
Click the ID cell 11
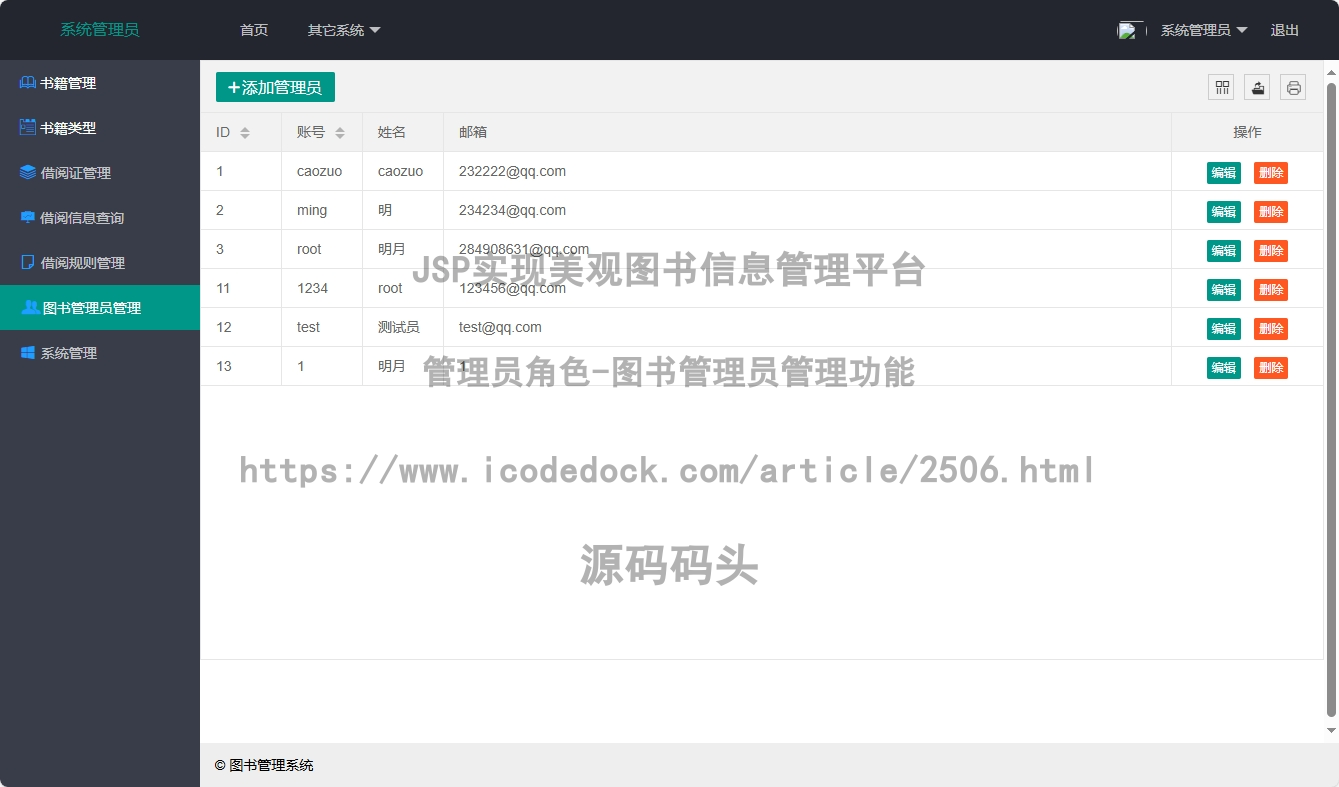pyautogui.click(x=241, y=288)
